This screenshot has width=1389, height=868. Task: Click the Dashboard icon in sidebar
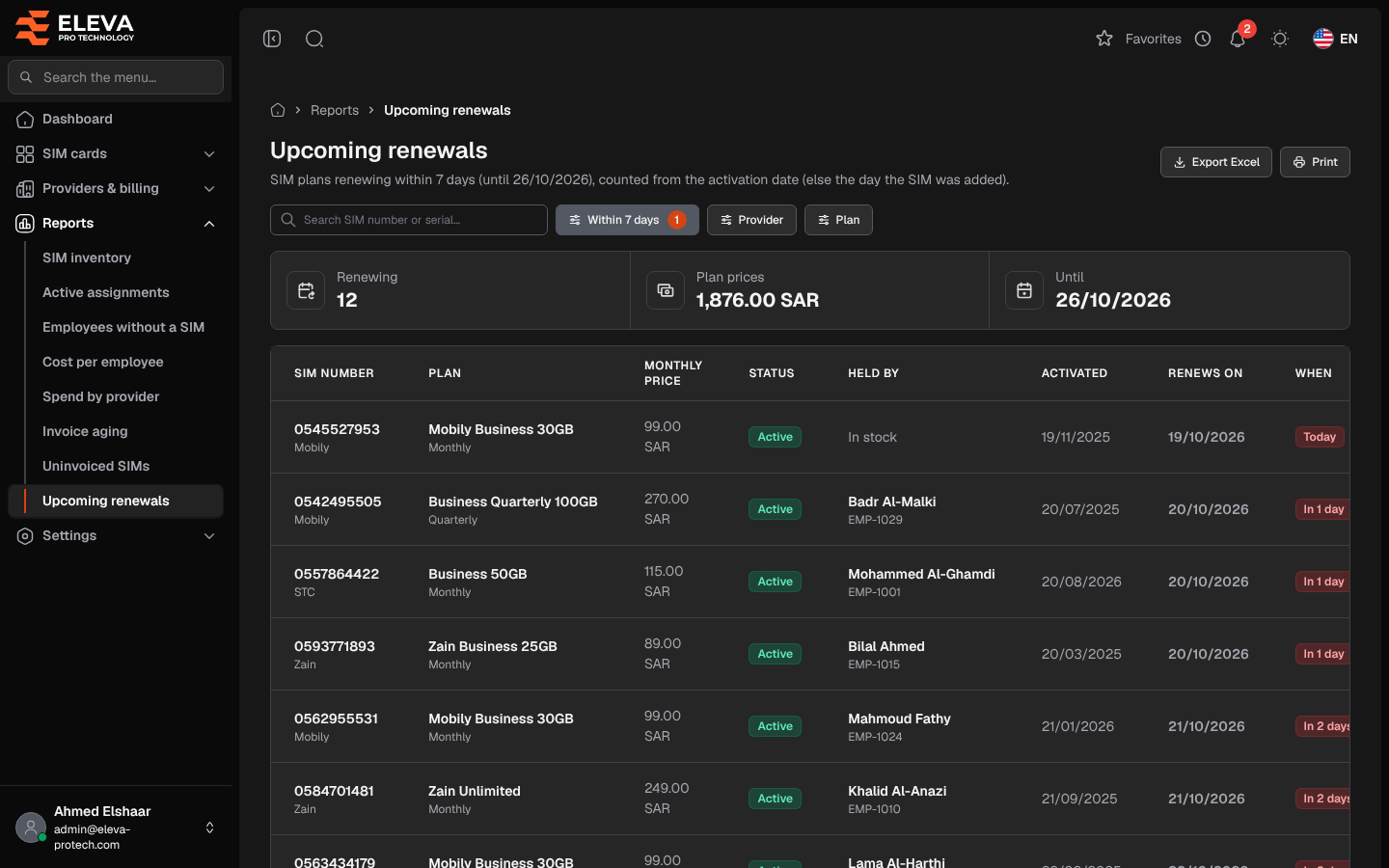click(x=25, y=119)
